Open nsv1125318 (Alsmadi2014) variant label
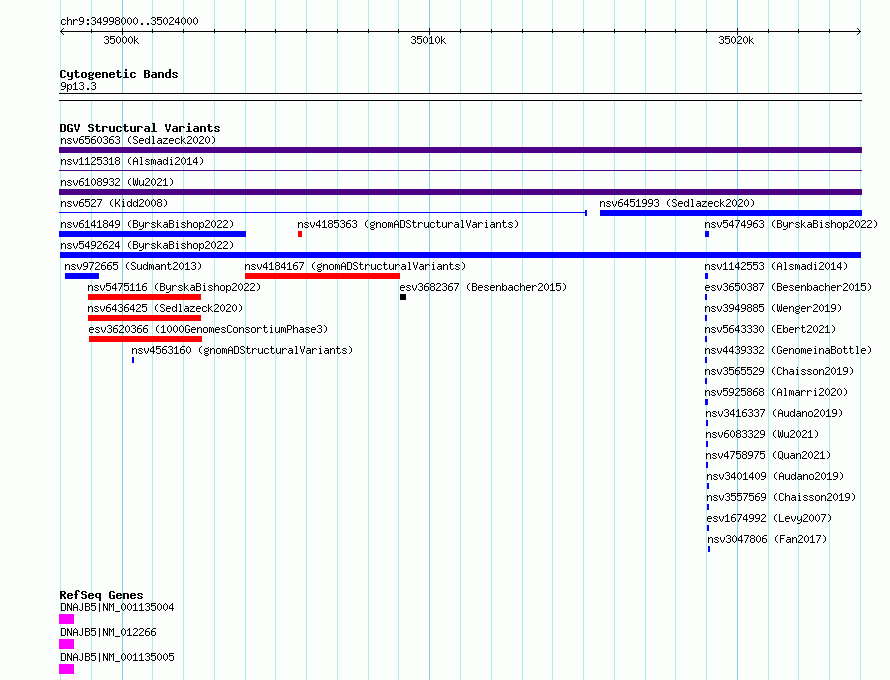The width and height of the screenshot is (890, 680). [132, 161]
